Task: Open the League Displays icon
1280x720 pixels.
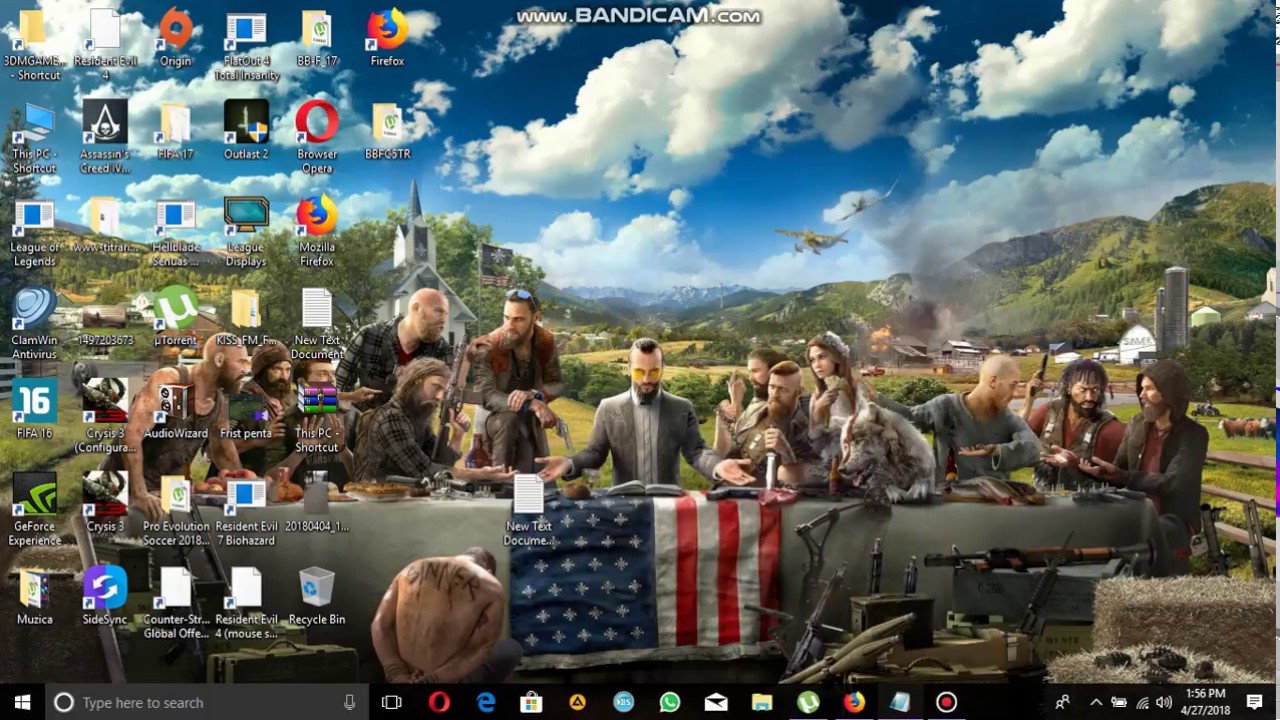Action: pos(246,231)
